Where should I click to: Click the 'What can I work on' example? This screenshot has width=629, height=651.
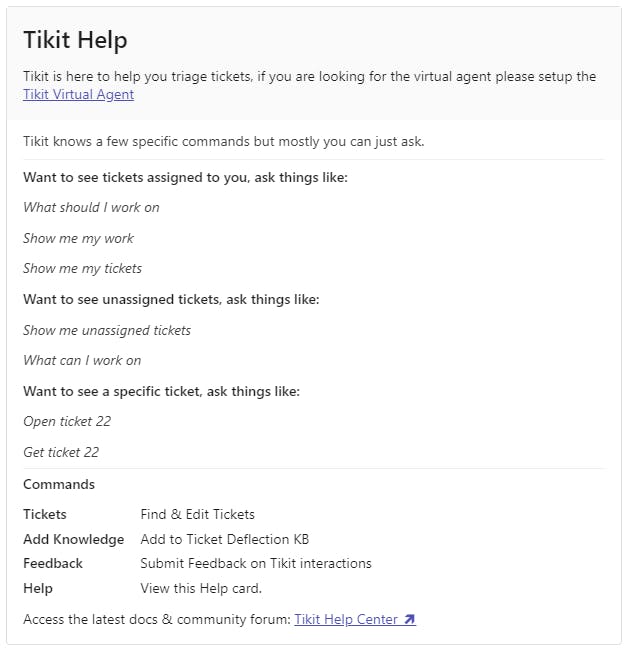pyautogui.click(x=82, y=360)
